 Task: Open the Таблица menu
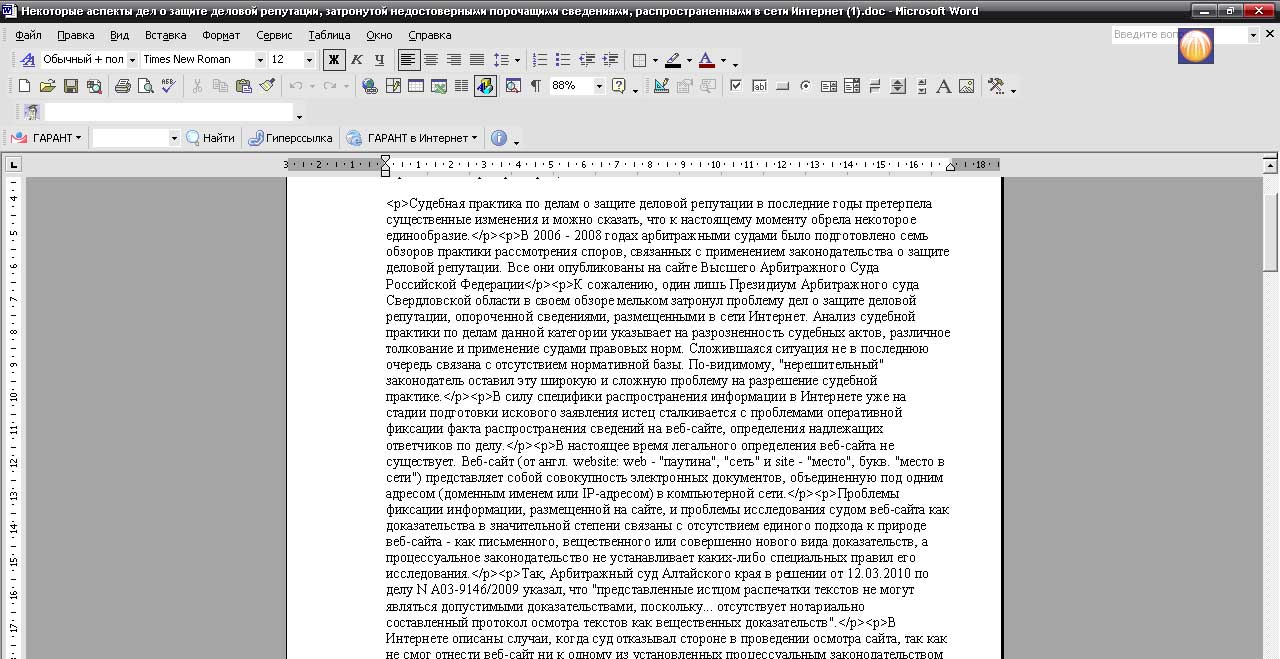point(329,35)
